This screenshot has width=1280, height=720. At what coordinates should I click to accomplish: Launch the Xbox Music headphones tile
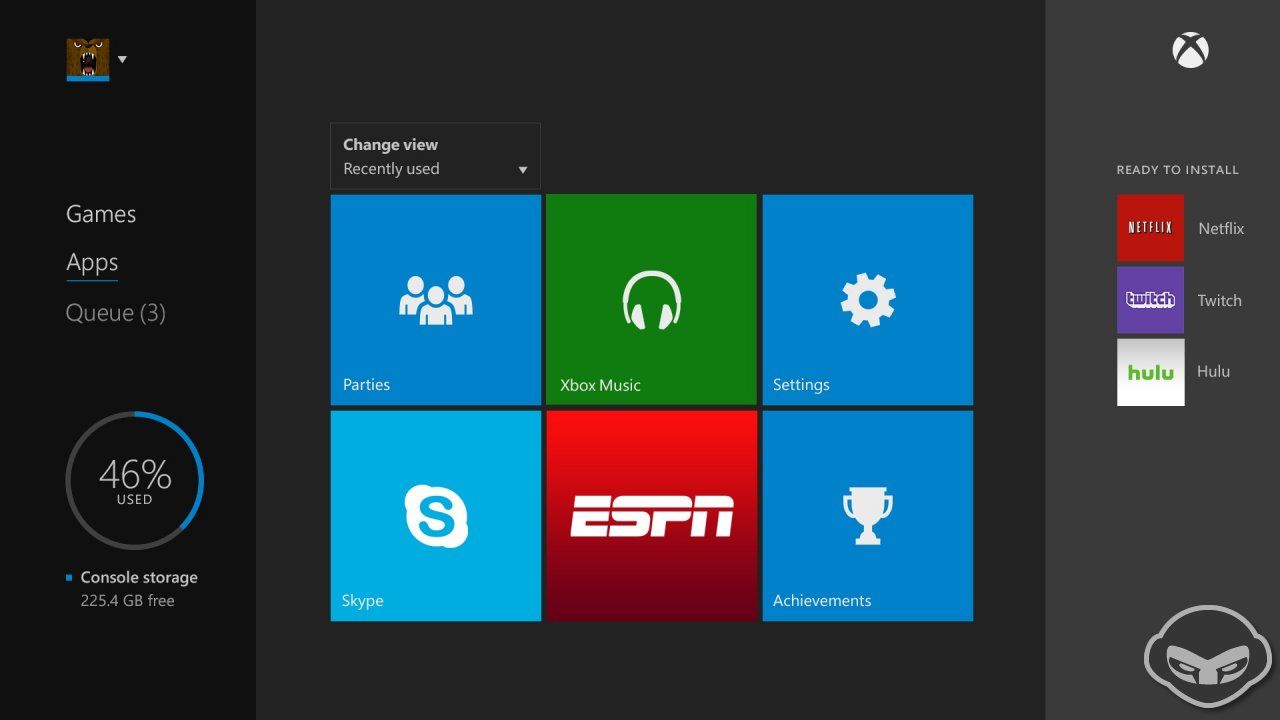tap(651, 300)
